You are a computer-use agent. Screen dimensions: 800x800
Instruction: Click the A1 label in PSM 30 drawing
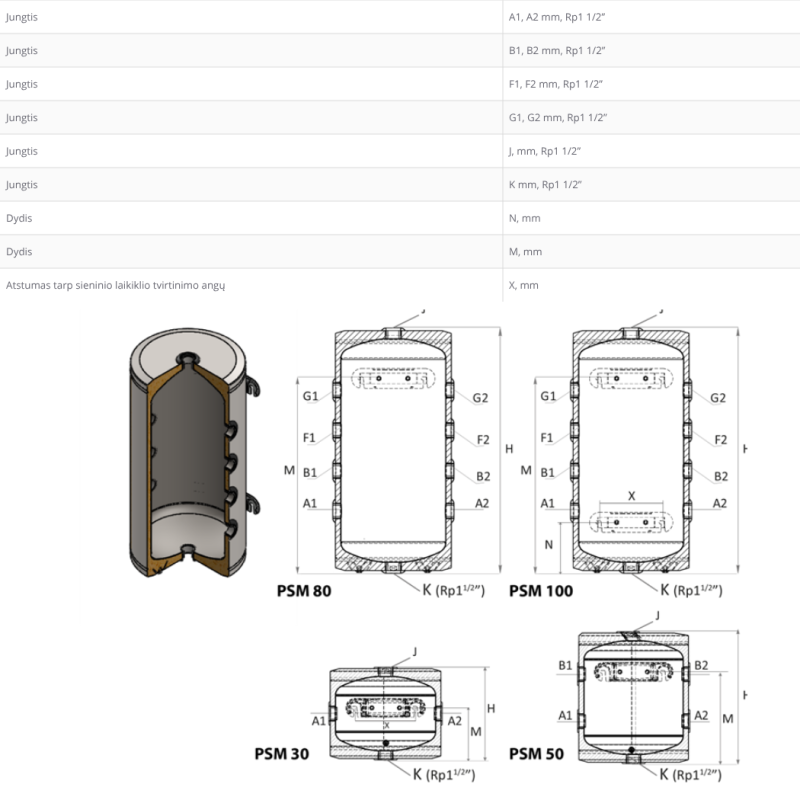pyautogui.click(x=319, y=721)
